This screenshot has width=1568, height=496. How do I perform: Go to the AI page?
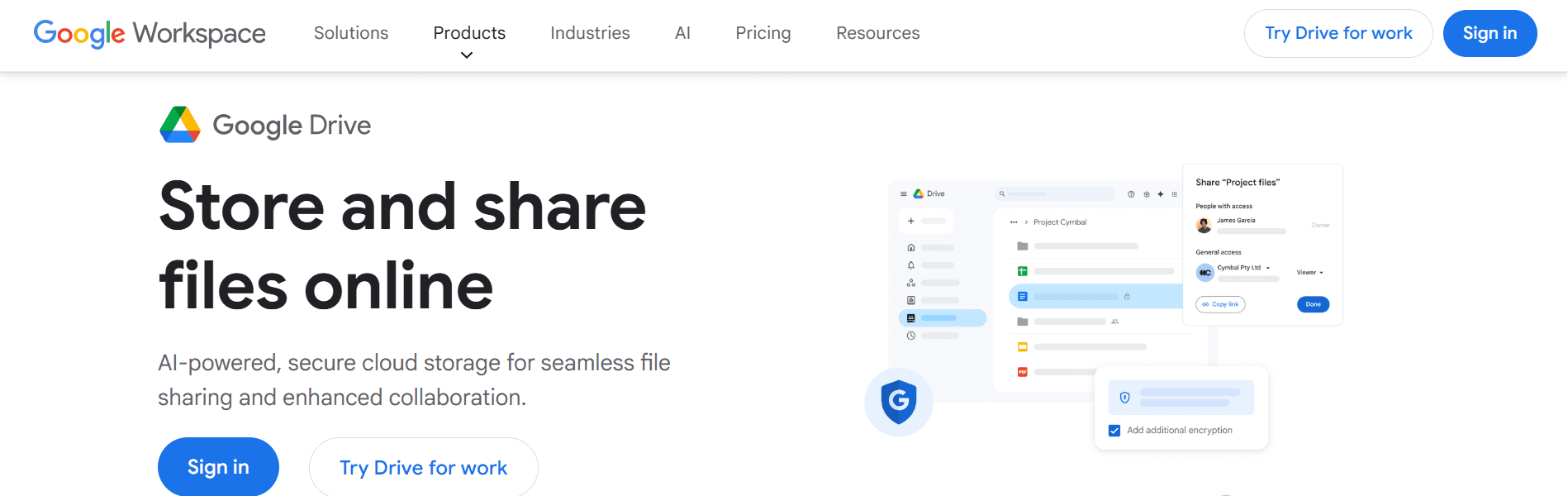tap(682, 33)
